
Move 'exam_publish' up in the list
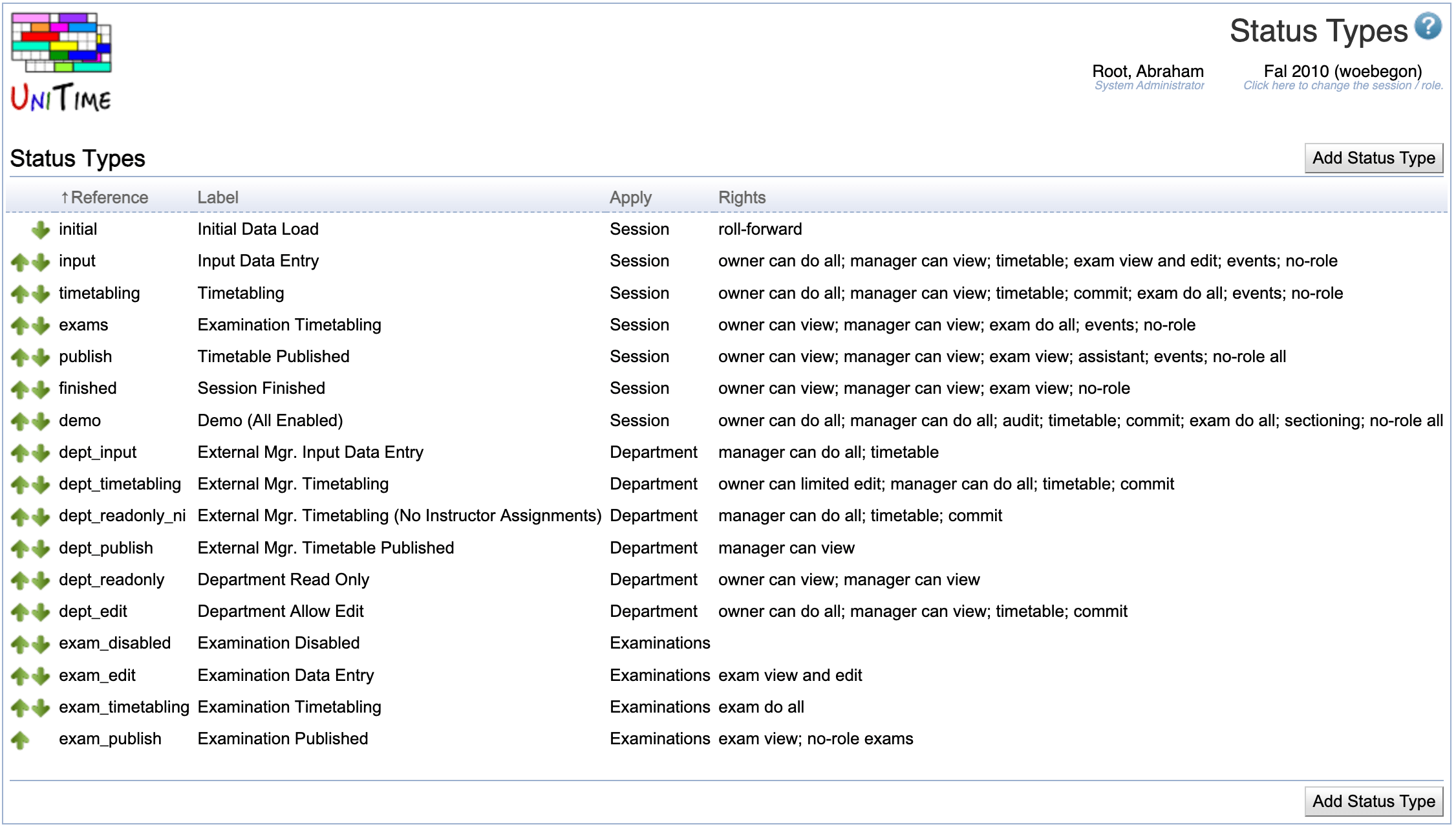point(19,738)
